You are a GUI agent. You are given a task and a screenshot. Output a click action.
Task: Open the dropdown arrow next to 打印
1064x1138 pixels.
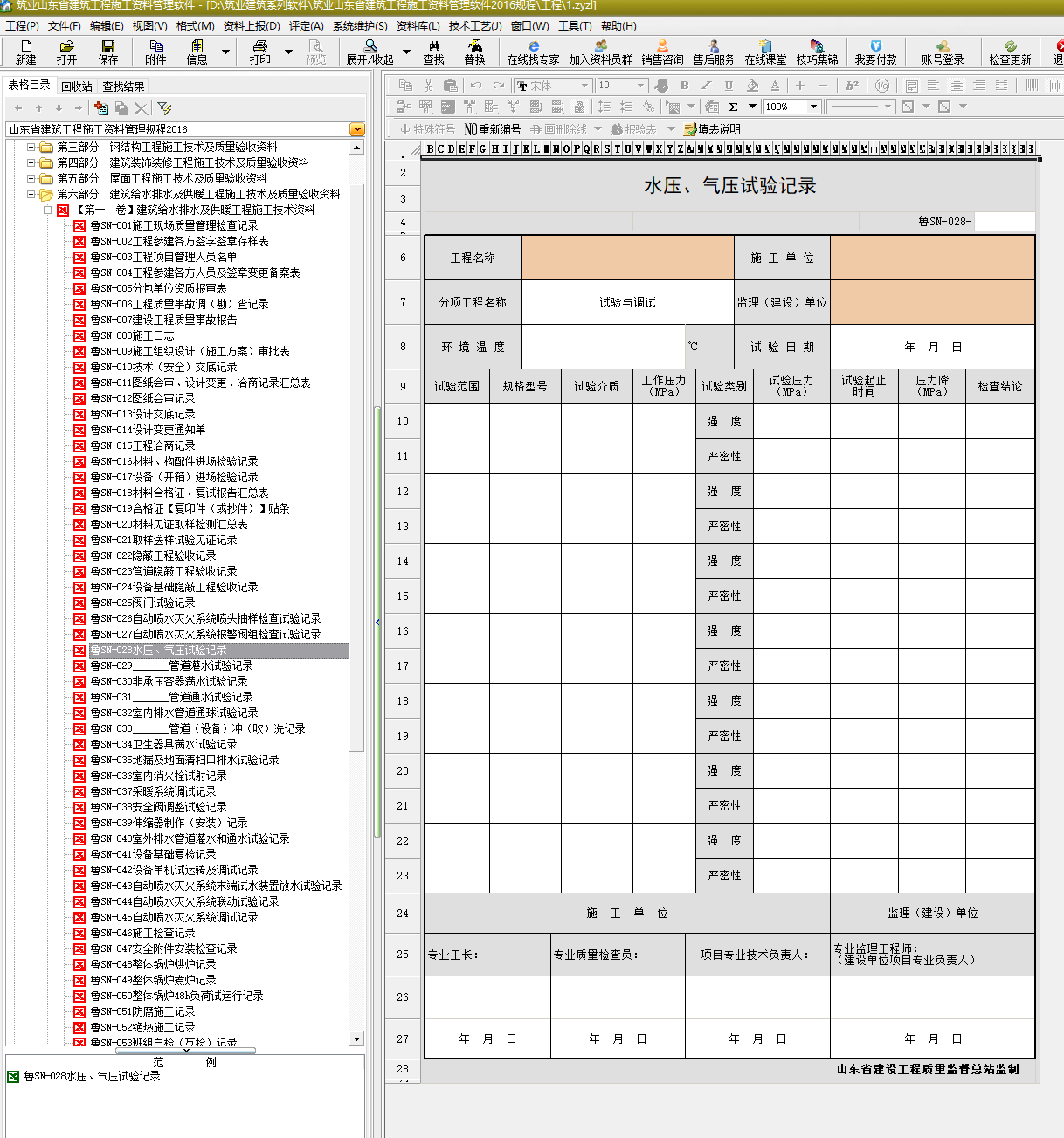[x=288, y=52]
